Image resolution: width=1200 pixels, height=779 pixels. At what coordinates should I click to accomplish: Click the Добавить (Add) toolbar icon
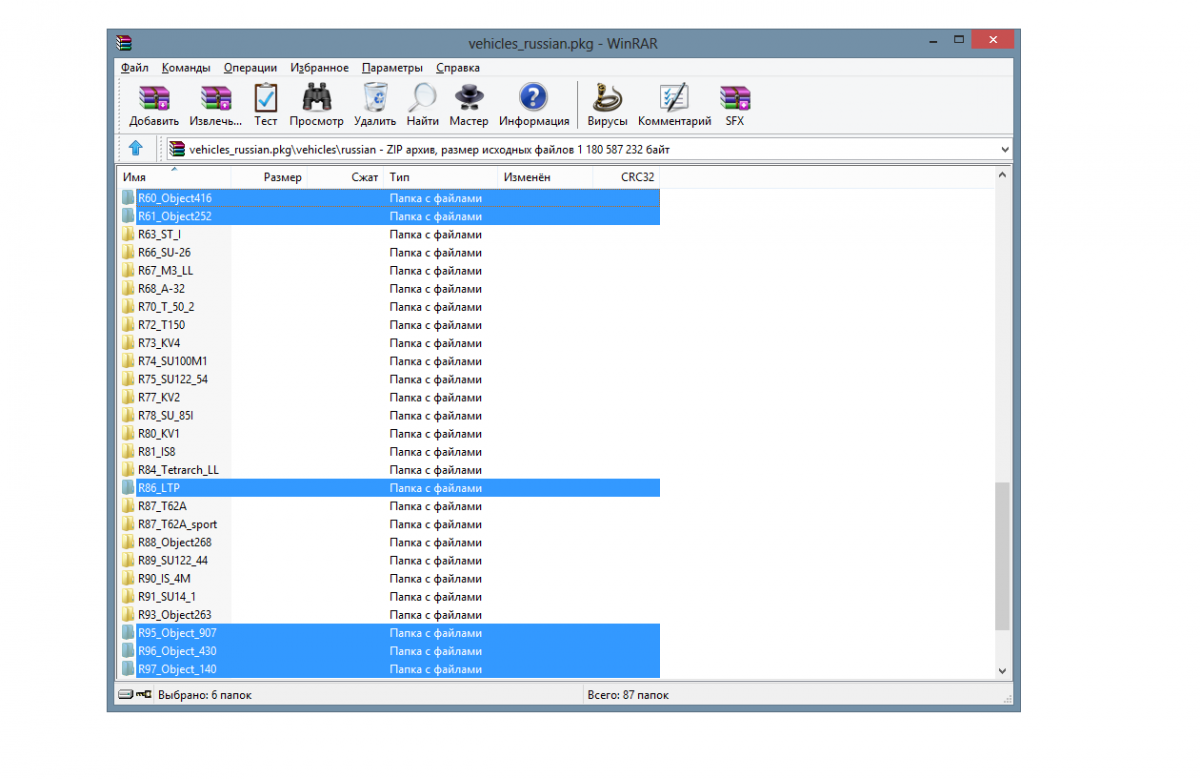tap(154, 97)
